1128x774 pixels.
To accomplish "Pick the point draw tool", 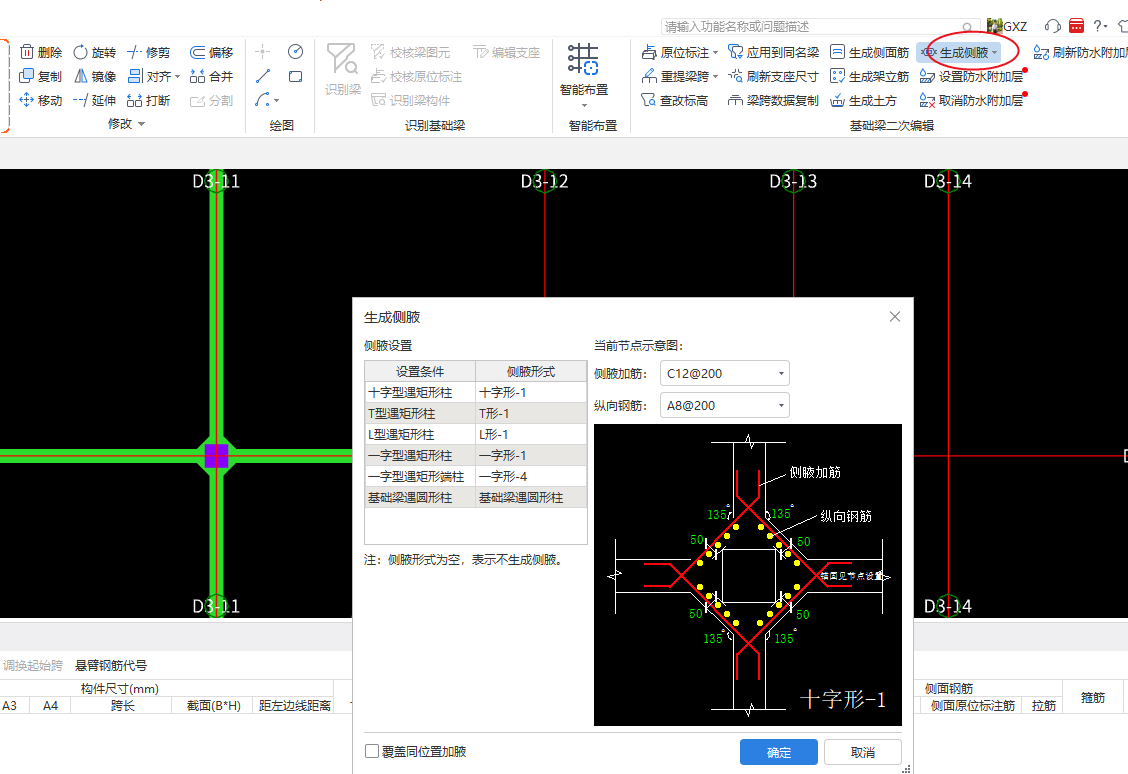I will point(263,52).
